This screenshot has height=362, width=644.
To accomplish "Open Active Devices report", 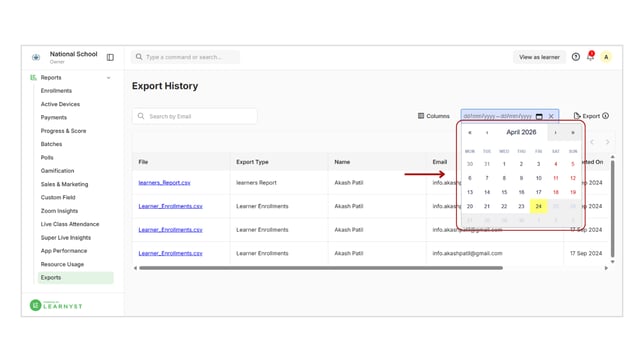I will pos(60,104).
